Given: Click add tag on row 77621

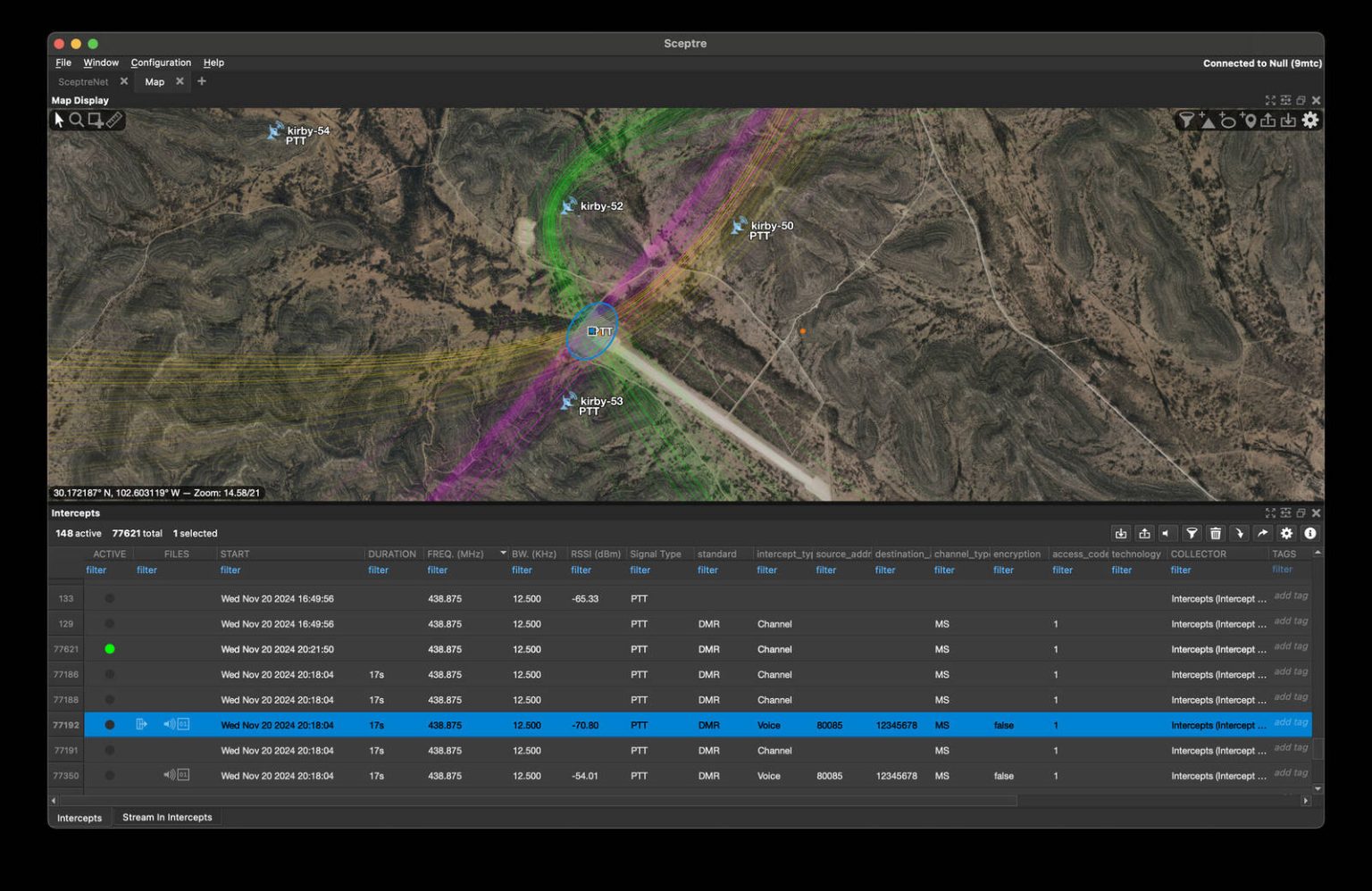Looking at the screenshot, I should 1290,646.
